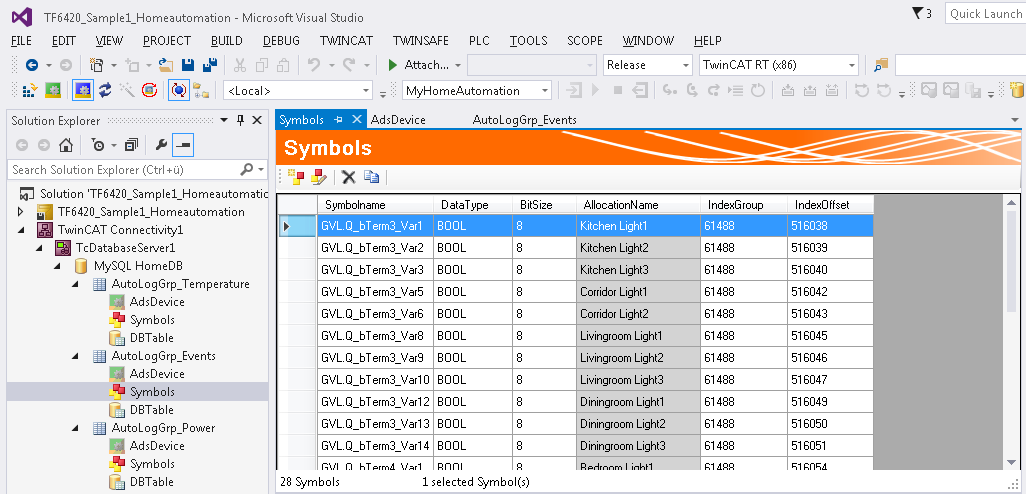Toggle the pin on the Symbols tab
Viewport: 1026px width, 494px height.
pos(338,119)
